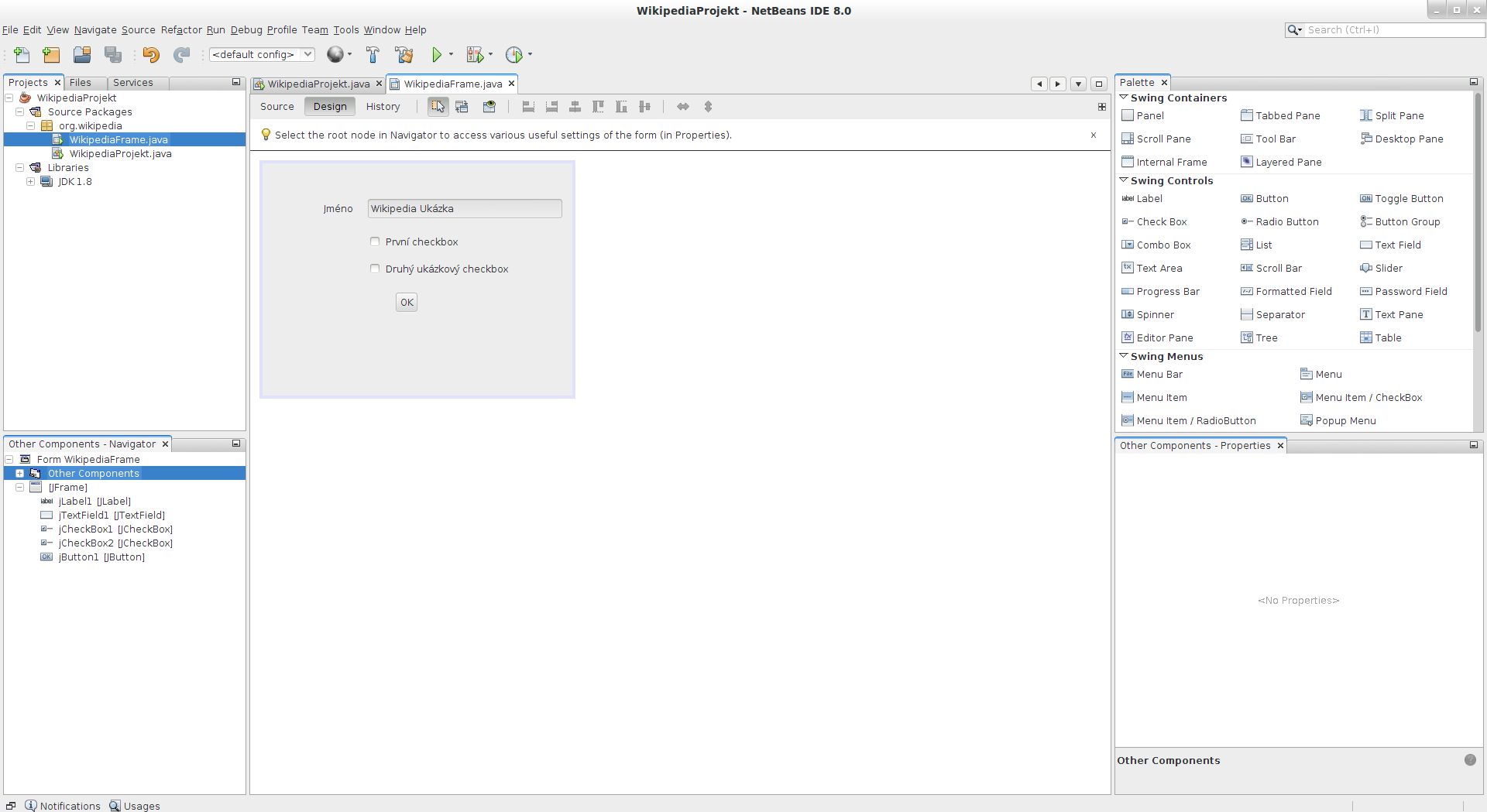
Task: Open the default config dropdown
Action: click(261, 54)
